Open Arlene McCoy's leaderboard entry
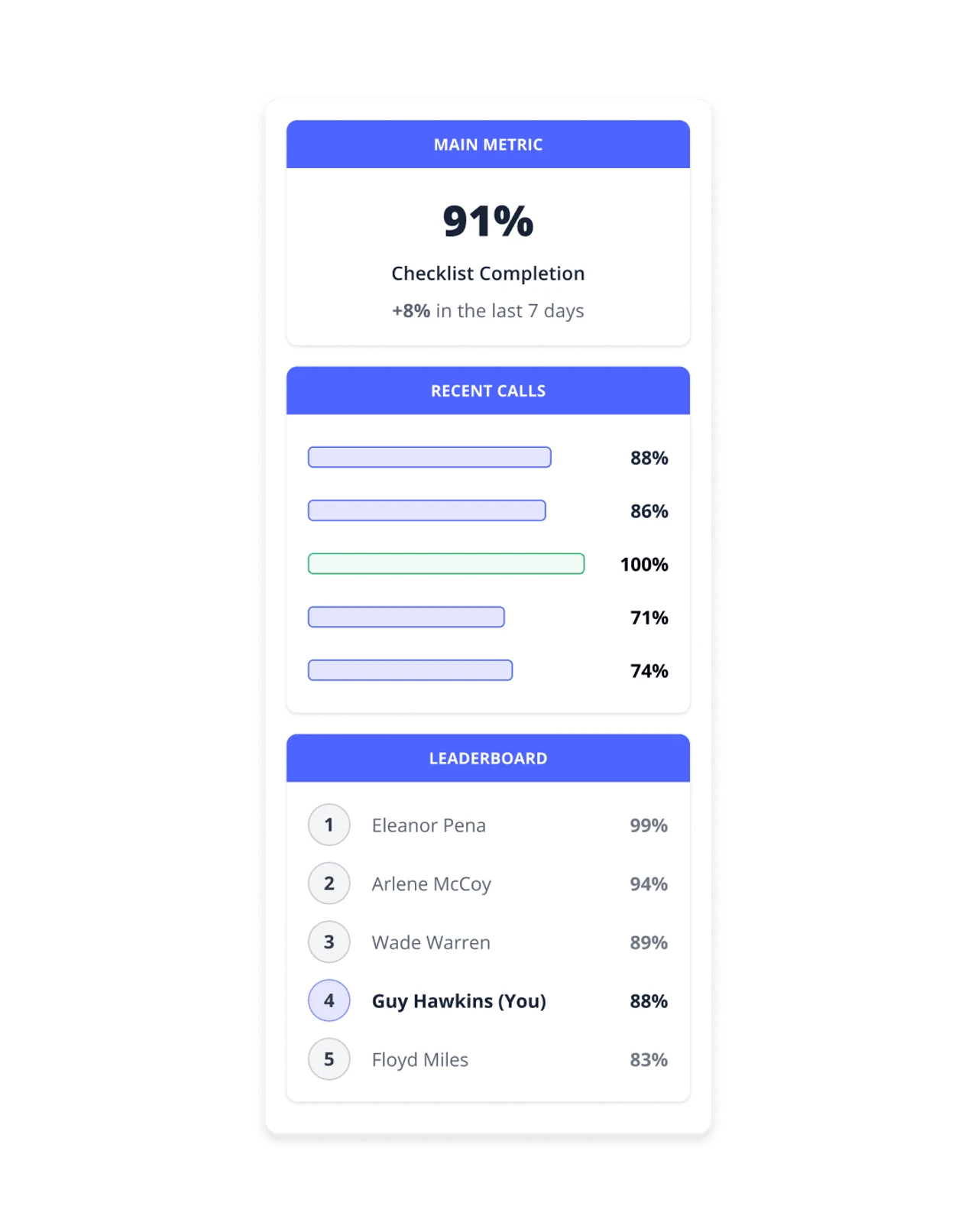Viewport: 978px width, 1232px height. 488,883
